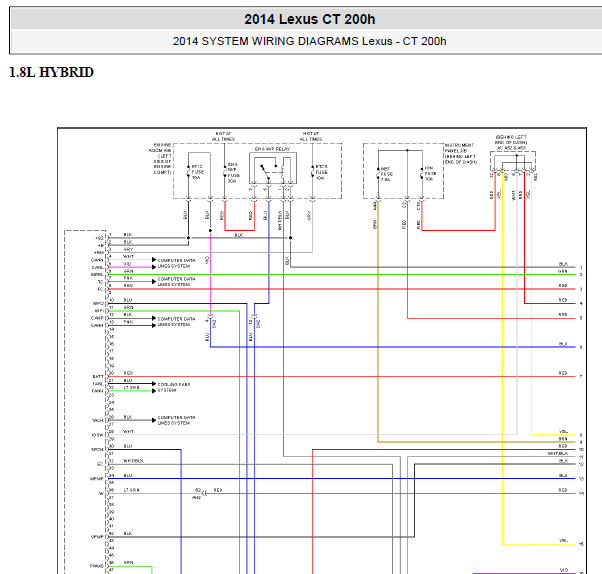Image resolution: width=602 pixels, height=574 pixels.
Task: Select the "VIO" label on the bottom right magenta wire
Action: point(564,570)
